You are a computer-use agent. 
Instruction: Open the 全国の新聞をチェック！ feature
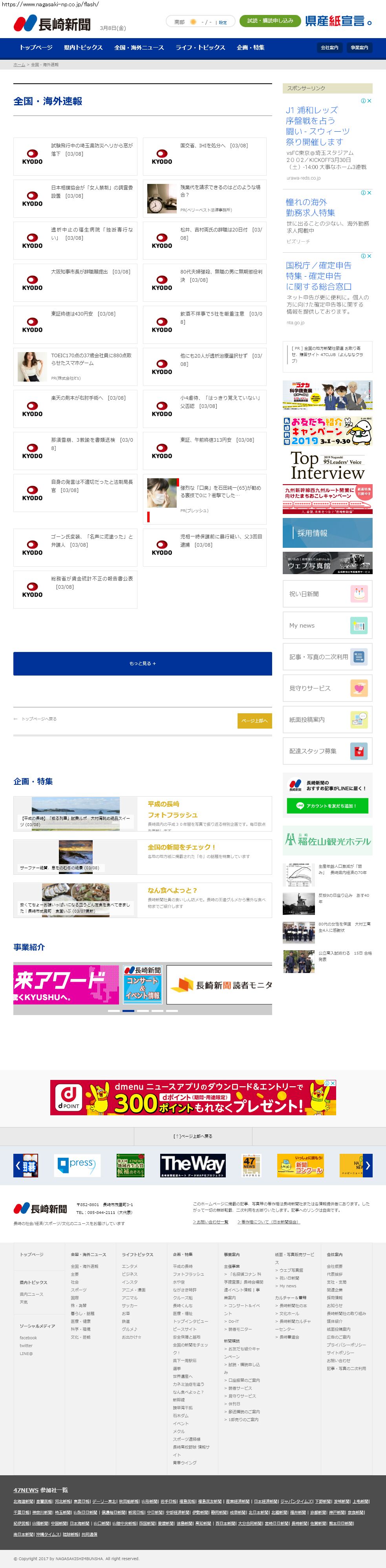coord(142,856)
